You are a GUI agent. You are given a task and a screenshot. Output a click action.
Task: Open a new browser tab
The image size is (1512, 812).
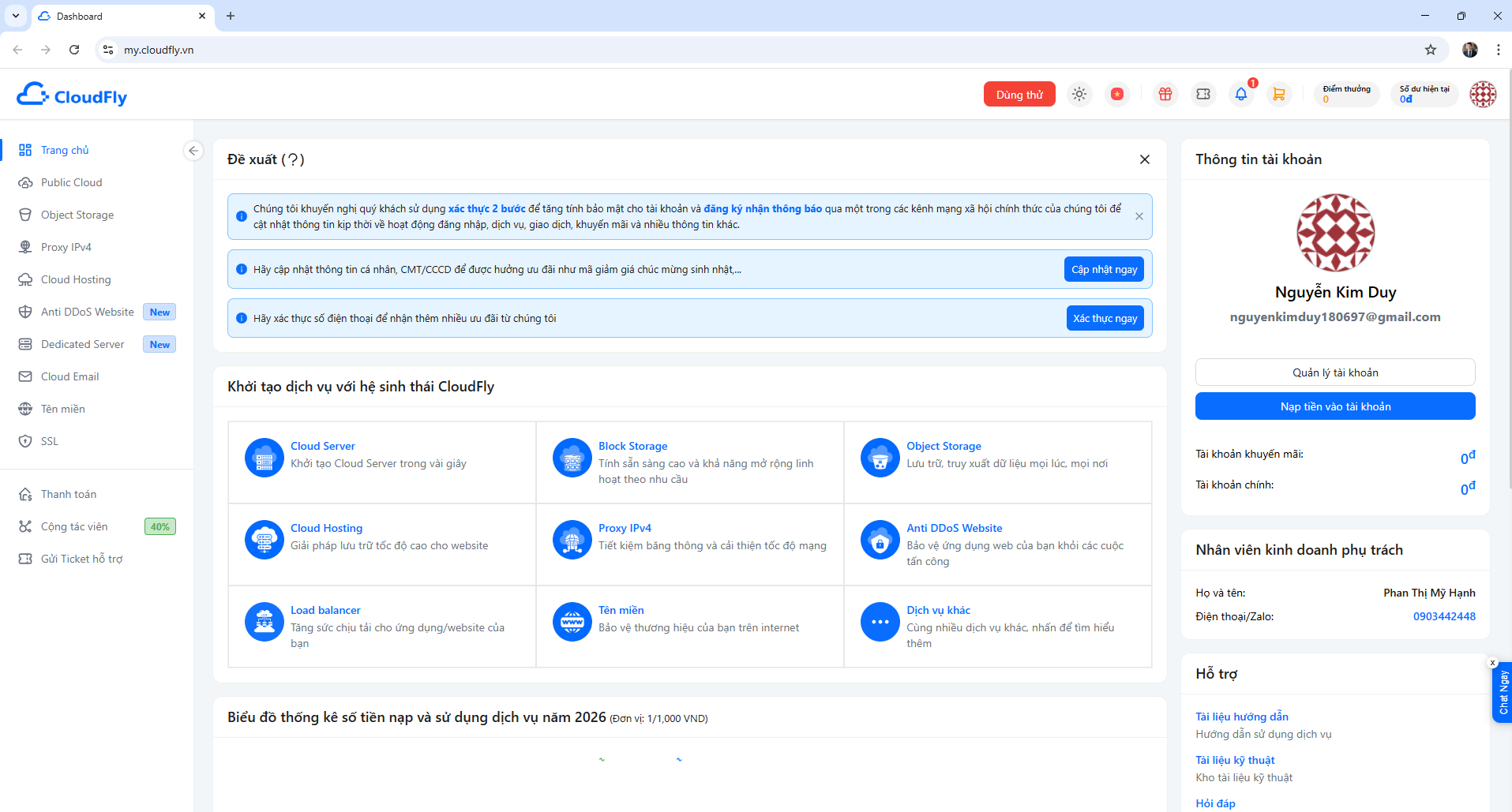231,16
